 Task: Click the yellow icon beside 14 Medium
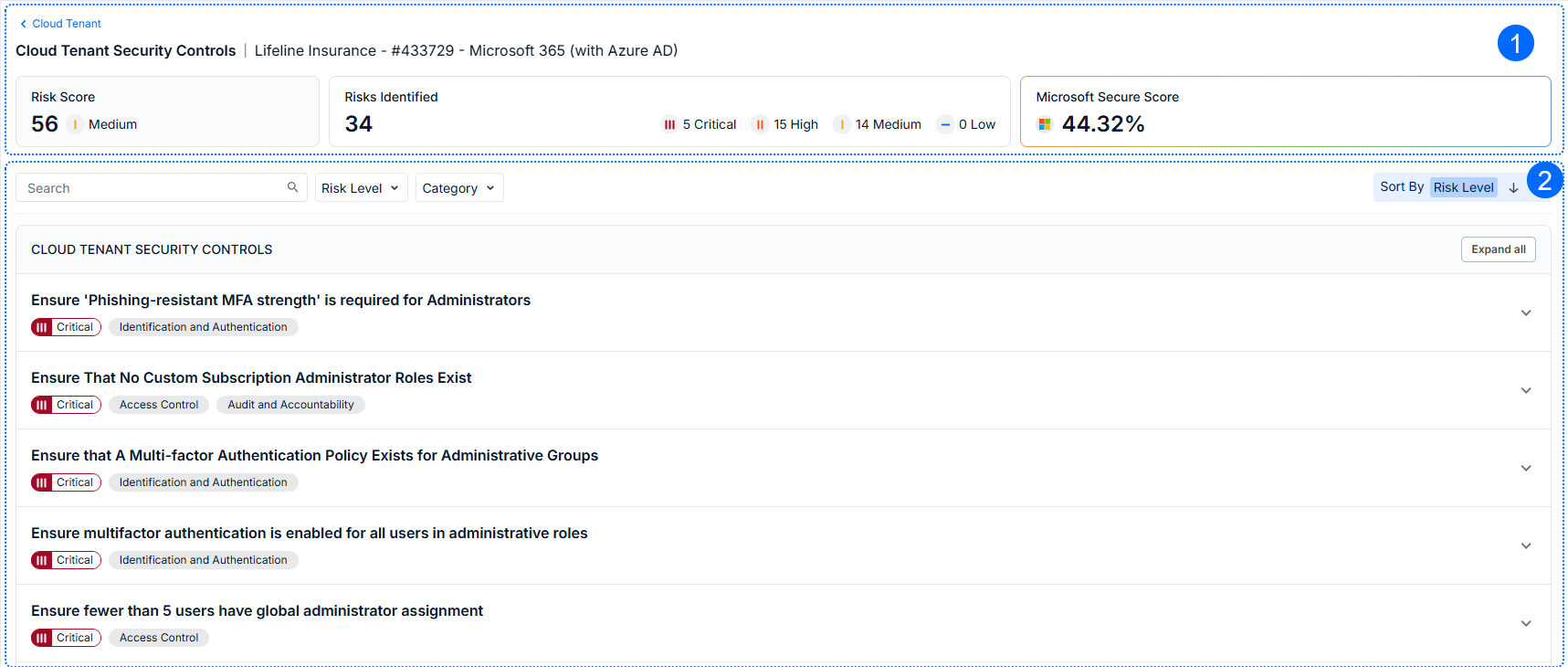[842, 124]
